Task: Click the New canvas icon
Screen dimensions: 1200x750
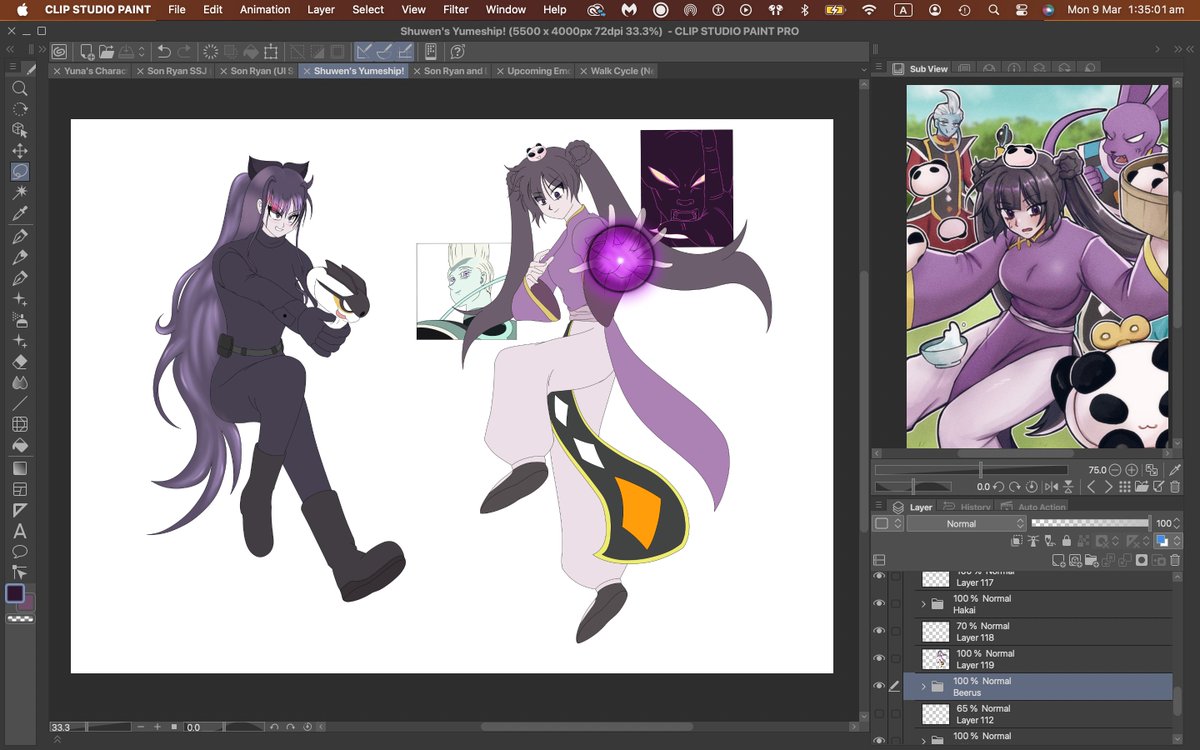Action: 87,51
